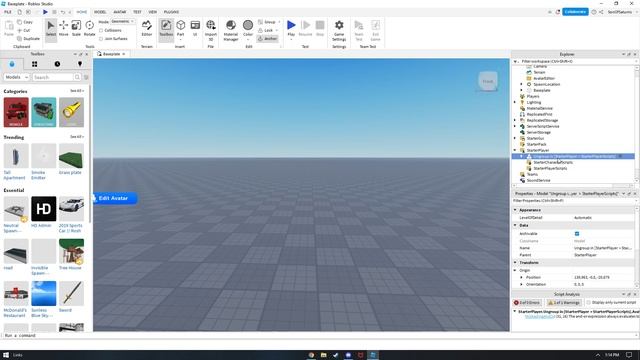Toggle the Toolbox panel button
Screen dimensions: 640x360
(166, 29)
